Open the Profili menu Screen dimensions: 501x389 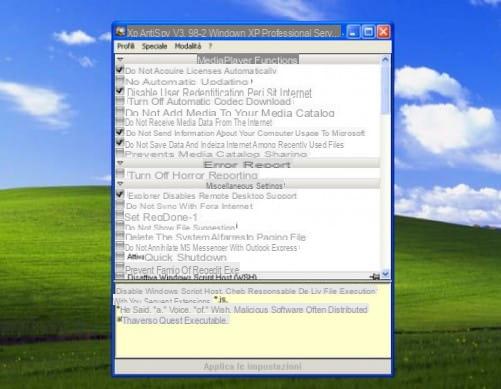pyautogui.click(x=126, y=46)
